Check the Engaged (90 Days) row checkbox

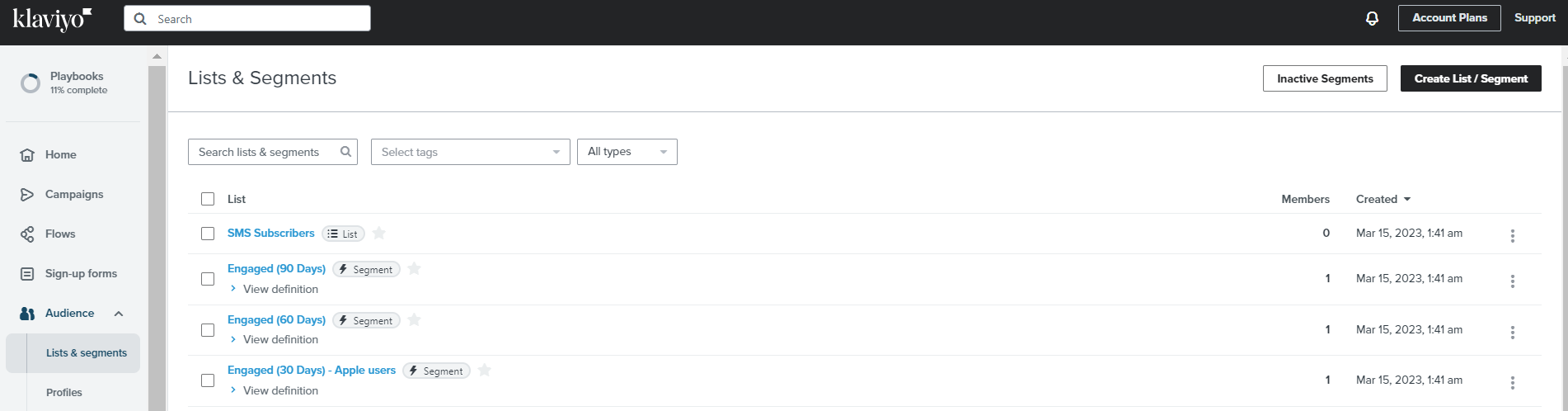pos(208,279)
